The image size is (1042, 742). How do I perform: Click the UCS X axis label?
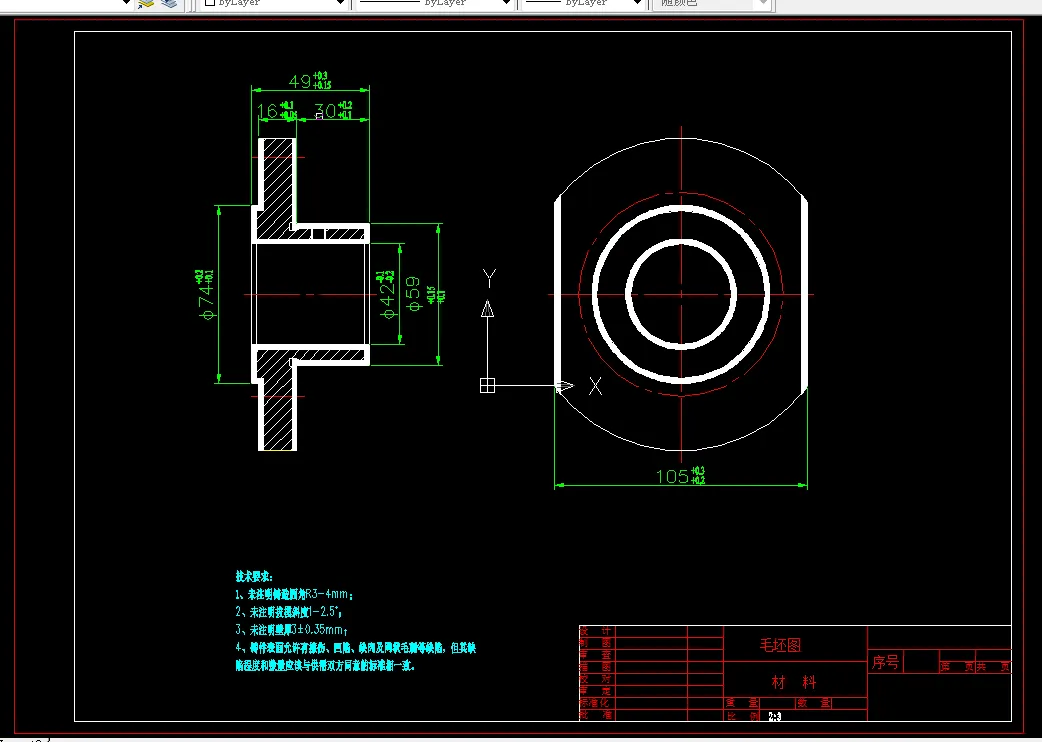(595, 386)
